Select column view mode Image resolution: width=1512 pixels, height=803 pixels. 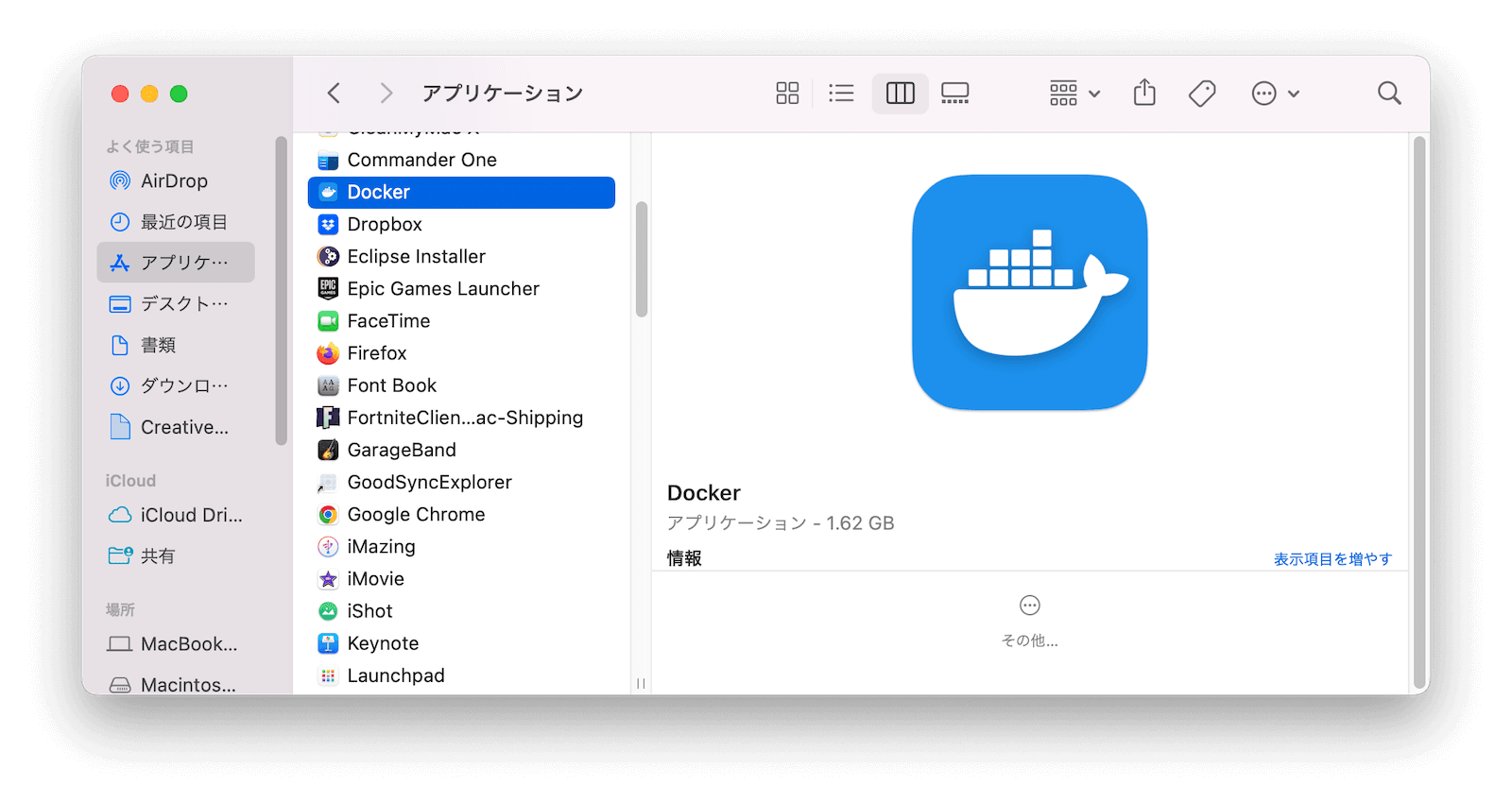[x=900, y=93]
